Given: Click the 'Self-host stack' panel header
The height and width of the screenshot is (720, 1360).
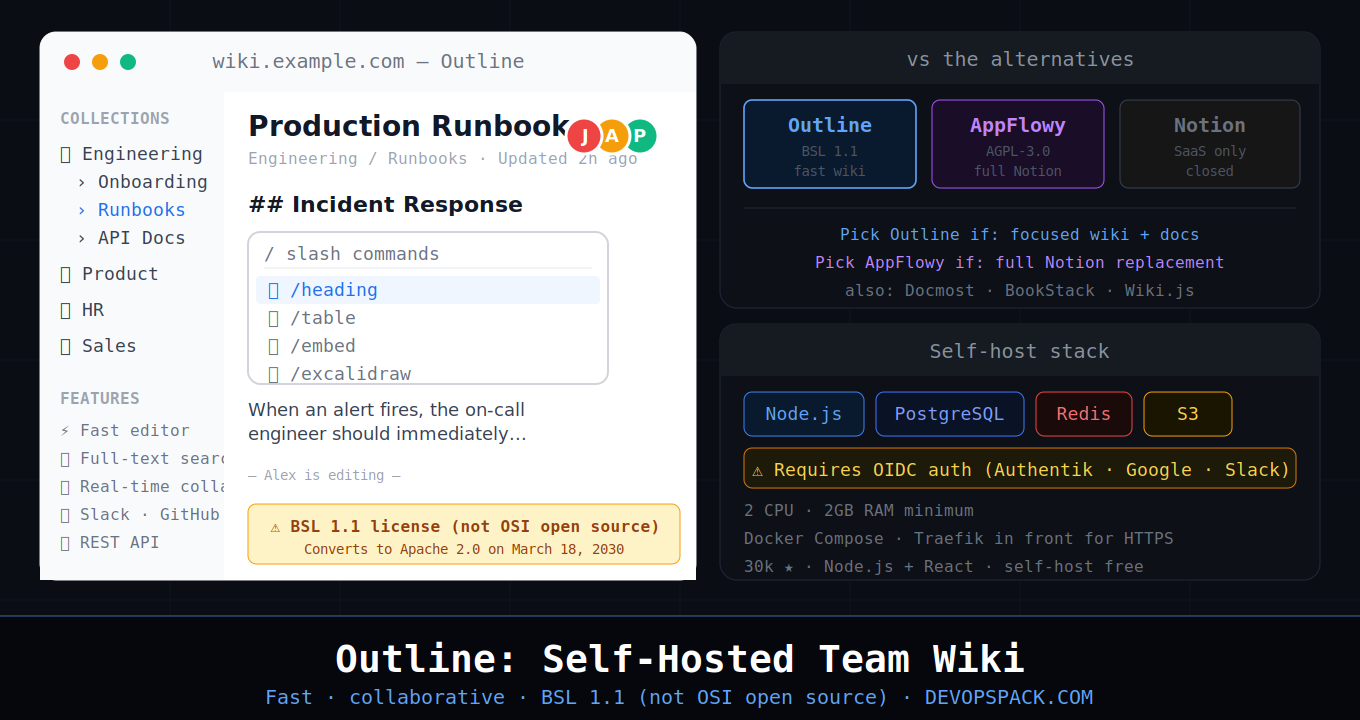Looking at the screenshot, I should [x=1020, y=351].
